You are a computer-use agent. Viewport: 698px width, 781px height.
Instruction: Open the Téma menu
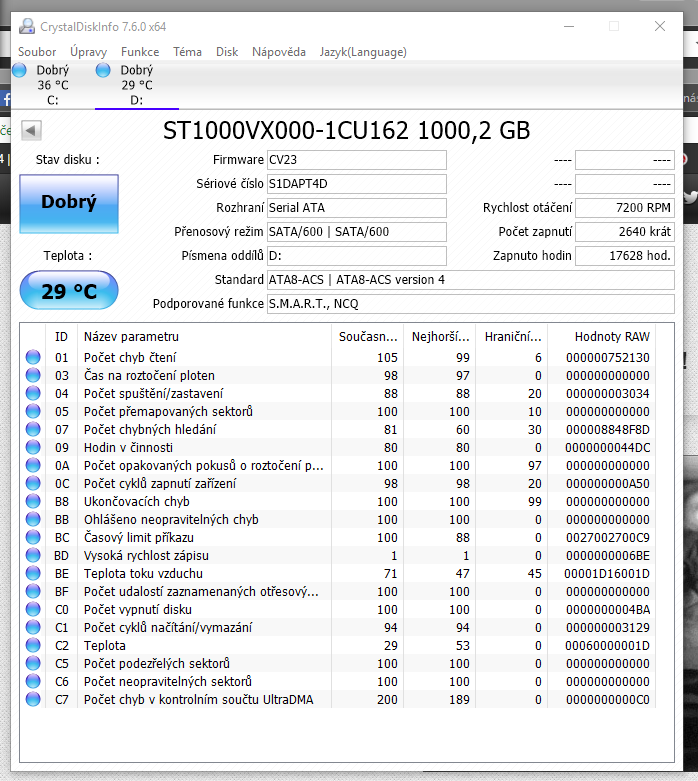coord(187,52)
